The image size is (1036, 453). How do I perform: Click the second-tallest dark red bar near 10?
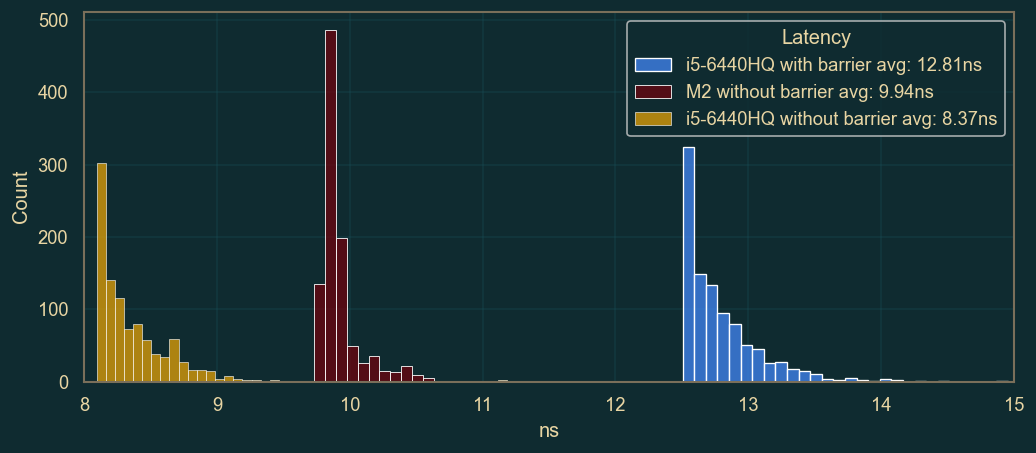click(x=342, y=310)
